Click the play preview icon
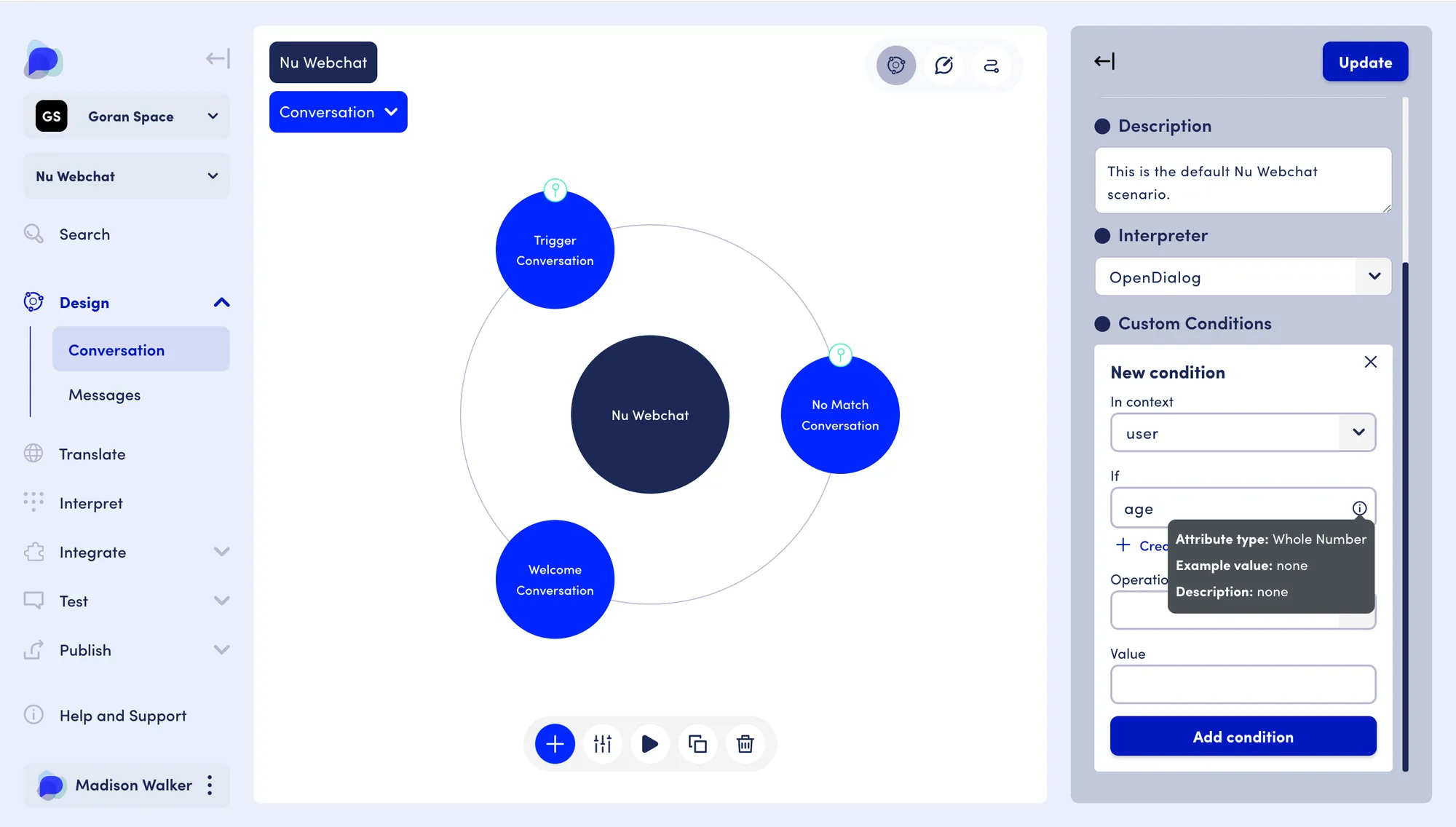The width and height of the screenshot is (1456, 827). click(650, 744)
